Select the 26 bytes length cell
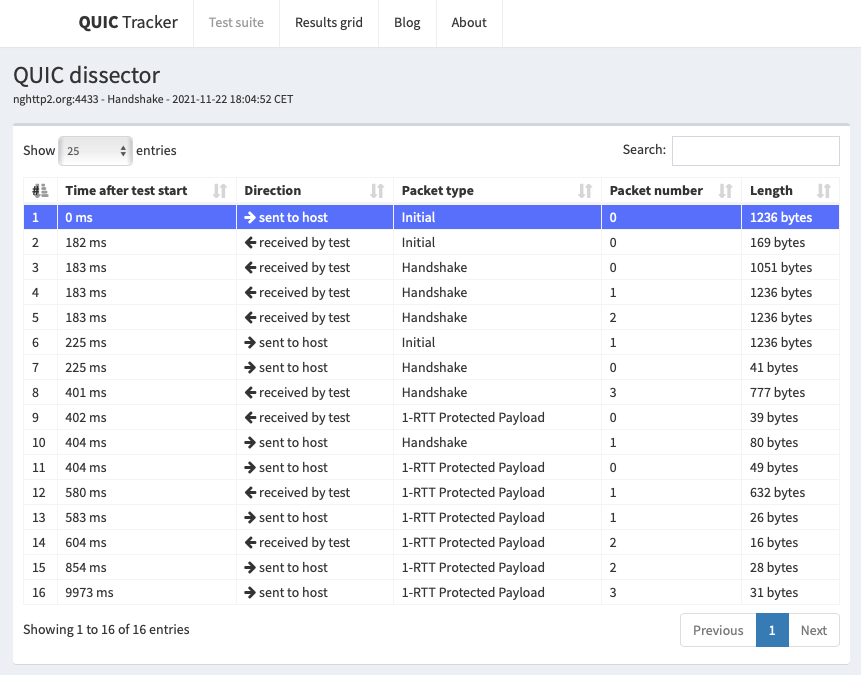Screen dimensions: 861x675 tap(790, 517)
